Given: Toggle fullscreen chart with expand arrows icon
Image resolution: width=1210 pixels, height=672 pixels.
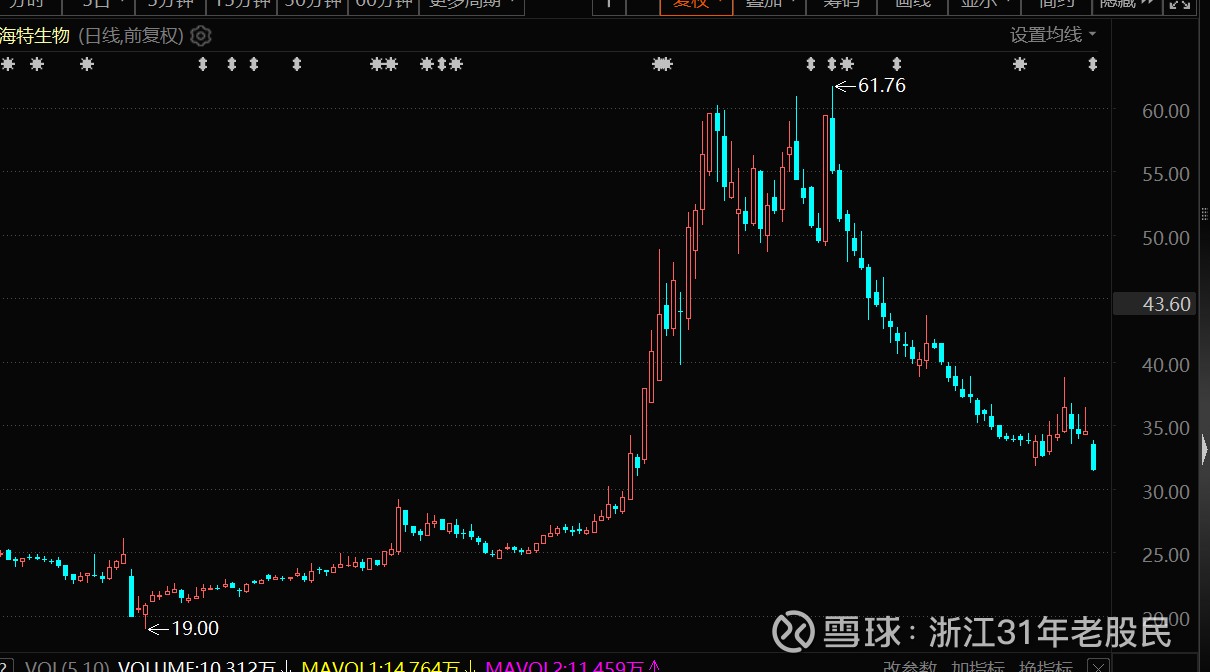Looking at the screenshot, I should (1180, 3).
